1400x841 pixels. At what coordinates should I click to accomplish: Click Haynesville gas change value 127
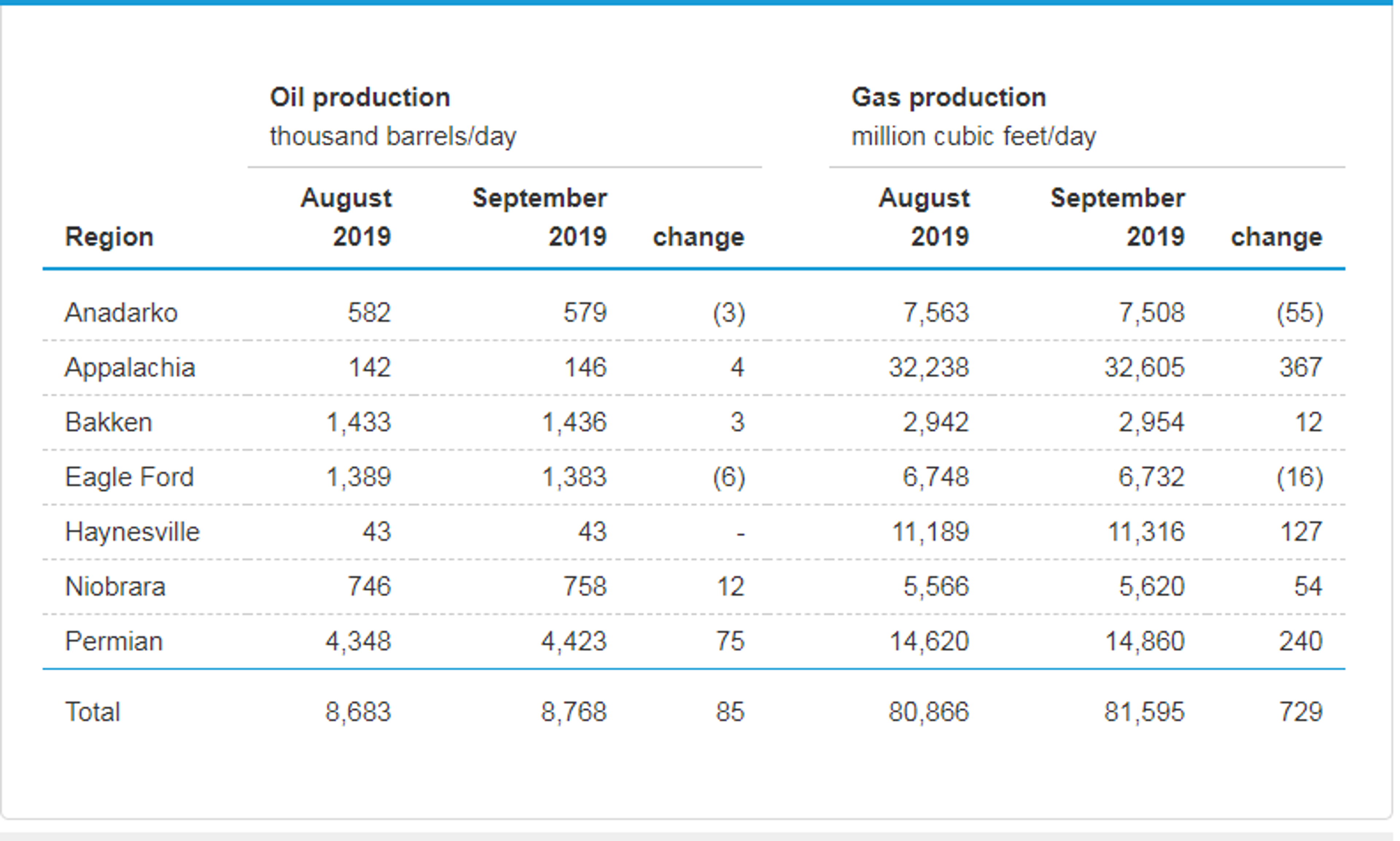click(x=1301, y=532)
